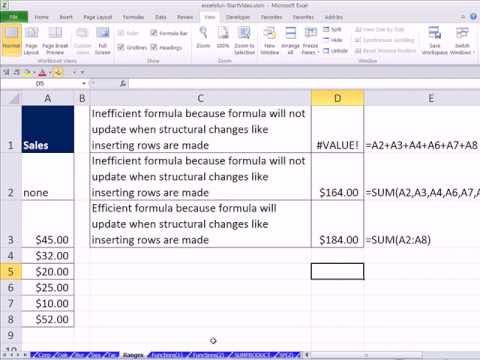Viewport: 480px width, 360px height.
Task: Open the Developer tab
Action: (238, 17)
